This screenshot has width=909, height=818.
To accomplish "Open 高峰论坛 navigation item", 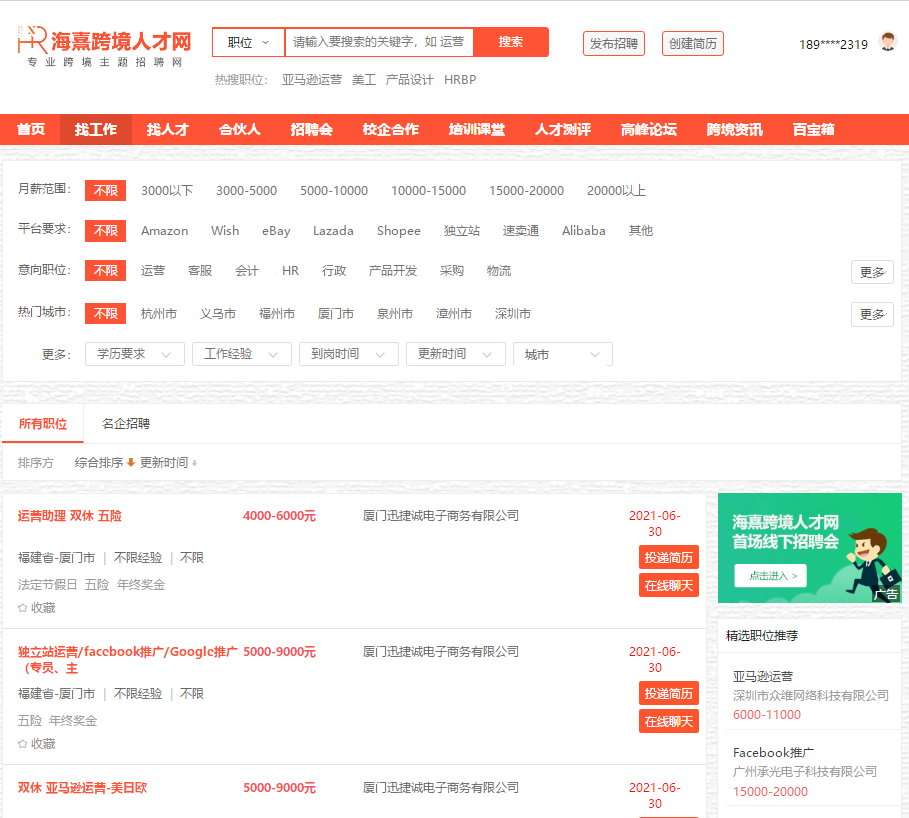I will pos(649,129).
